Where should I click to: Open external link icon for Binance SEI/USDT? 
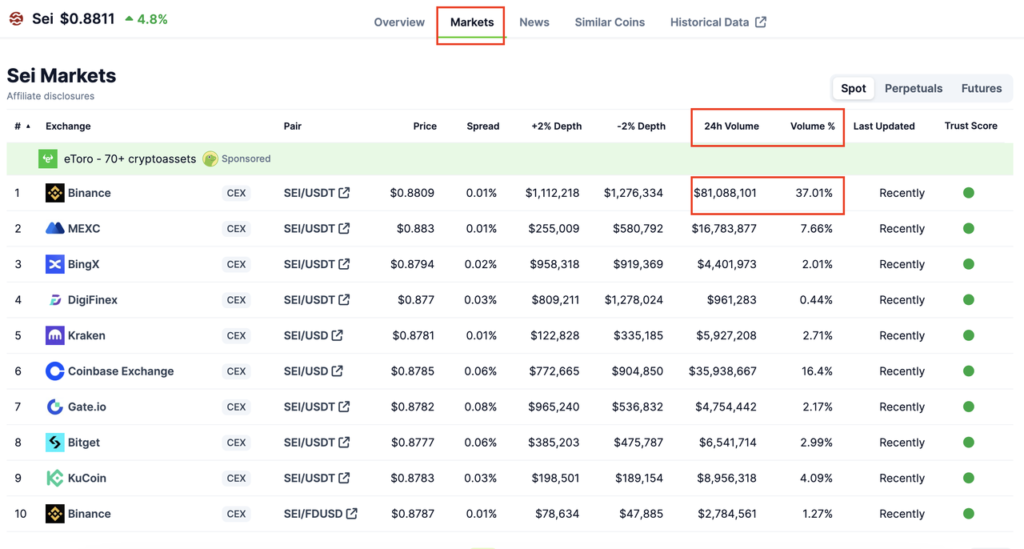(344, 193)
